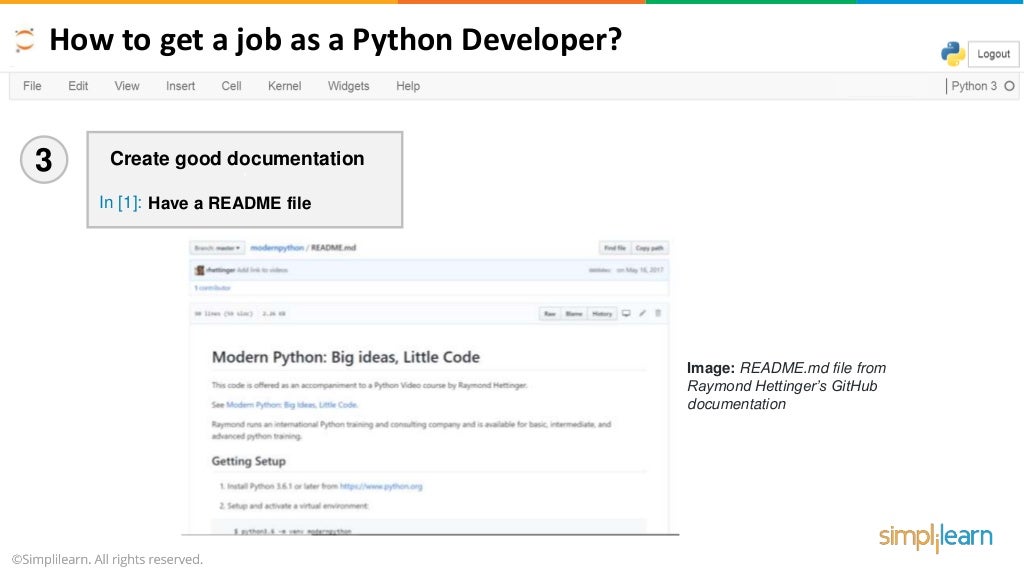Click the Python logo icon

tap(953, 54)
